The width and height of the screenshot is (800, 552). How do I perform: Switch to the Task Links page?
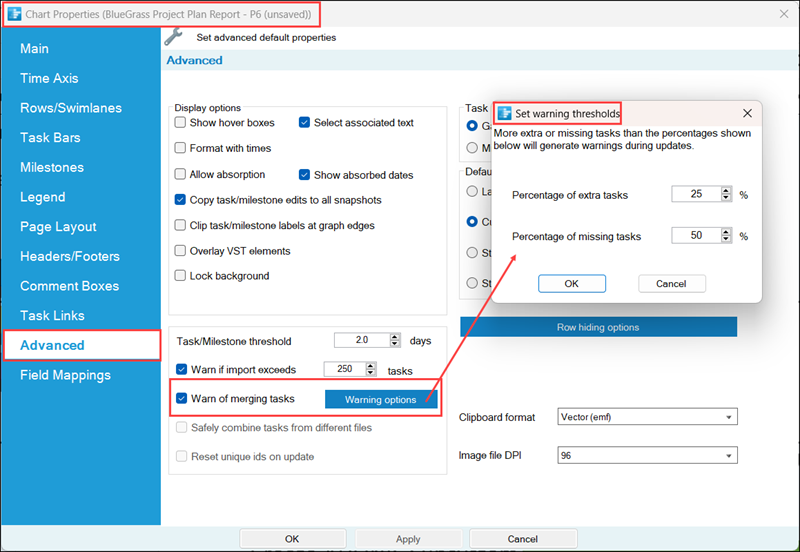52,315
